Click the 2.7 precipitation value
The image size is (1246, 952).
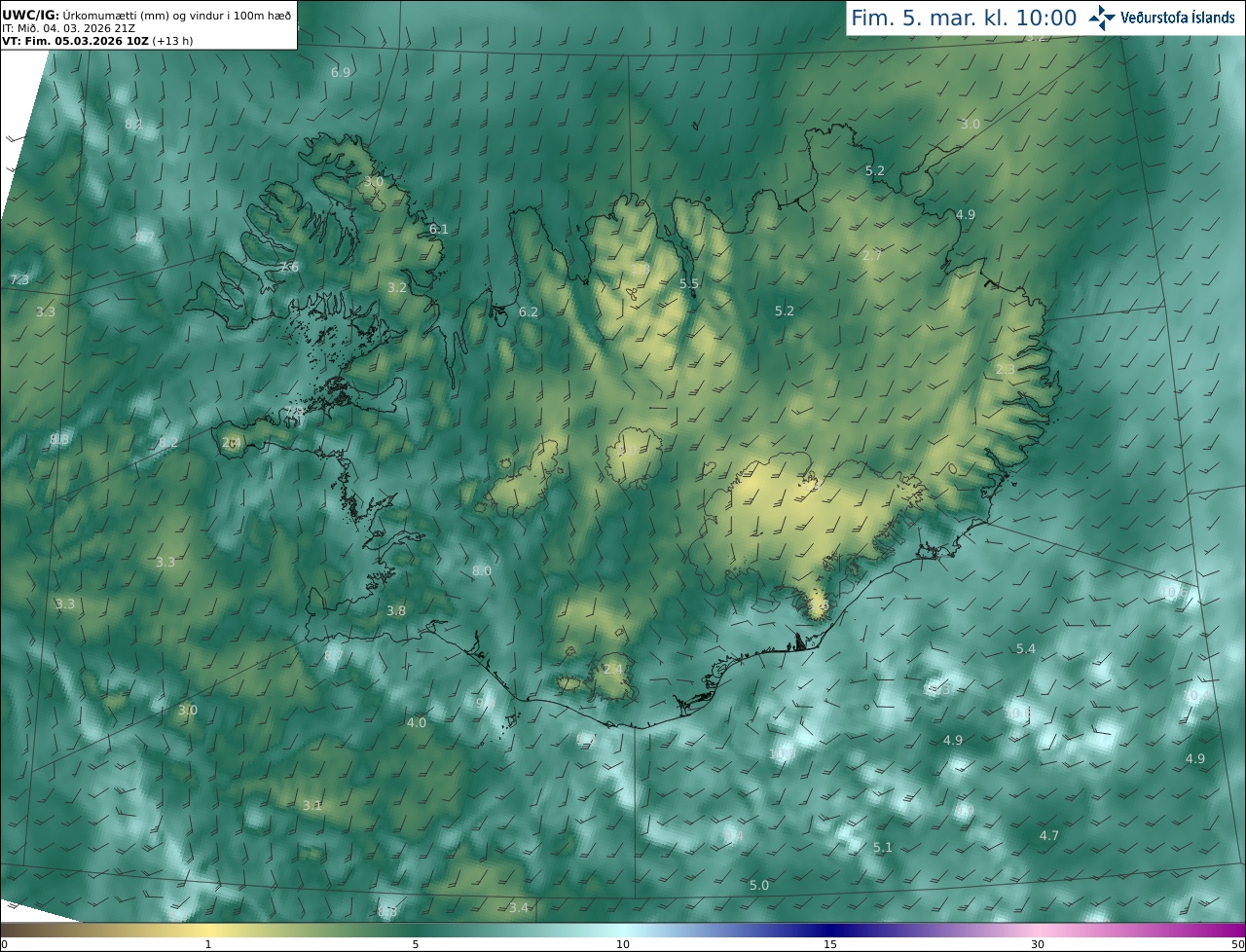point(872,255)
